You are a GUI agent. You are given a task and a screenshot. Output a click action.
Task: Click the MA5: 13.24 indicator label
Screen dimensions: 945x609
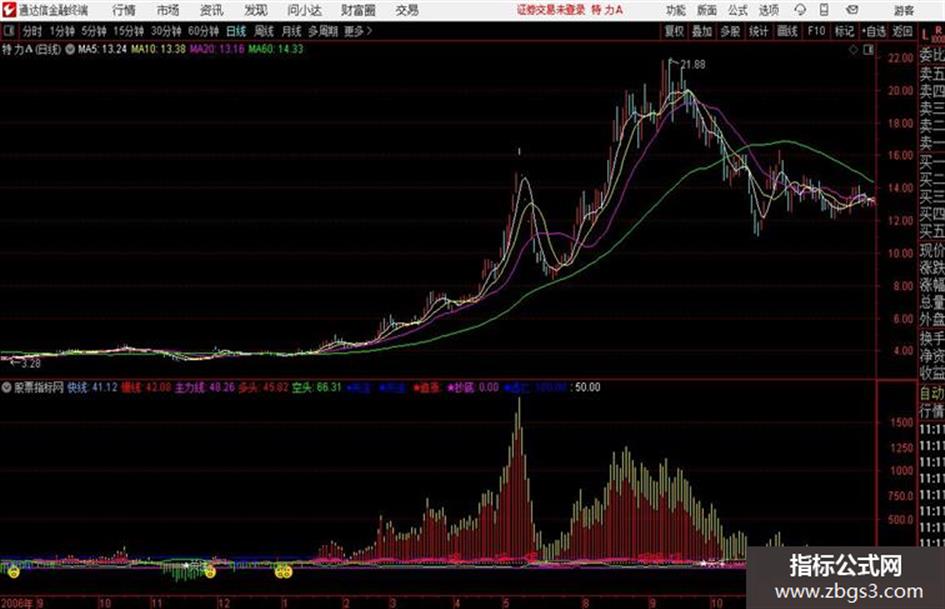102,49
